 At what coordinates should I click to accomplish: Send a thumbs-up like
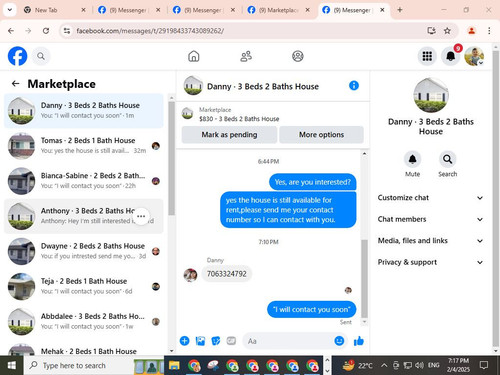359,341
